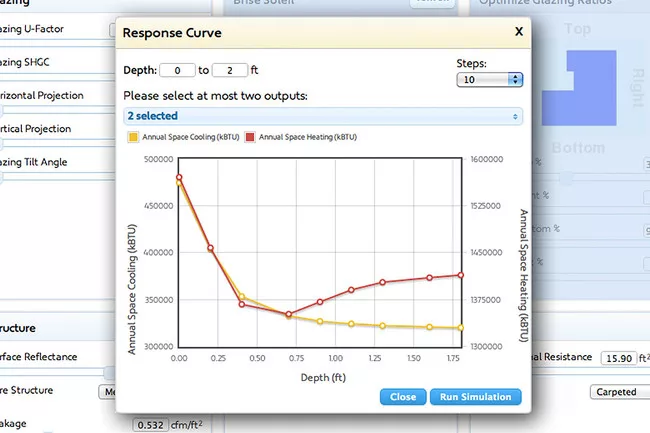Click the Thermal Resistance value field 15.90
Viewport: 650px width, 433px height.
point(618,358)
